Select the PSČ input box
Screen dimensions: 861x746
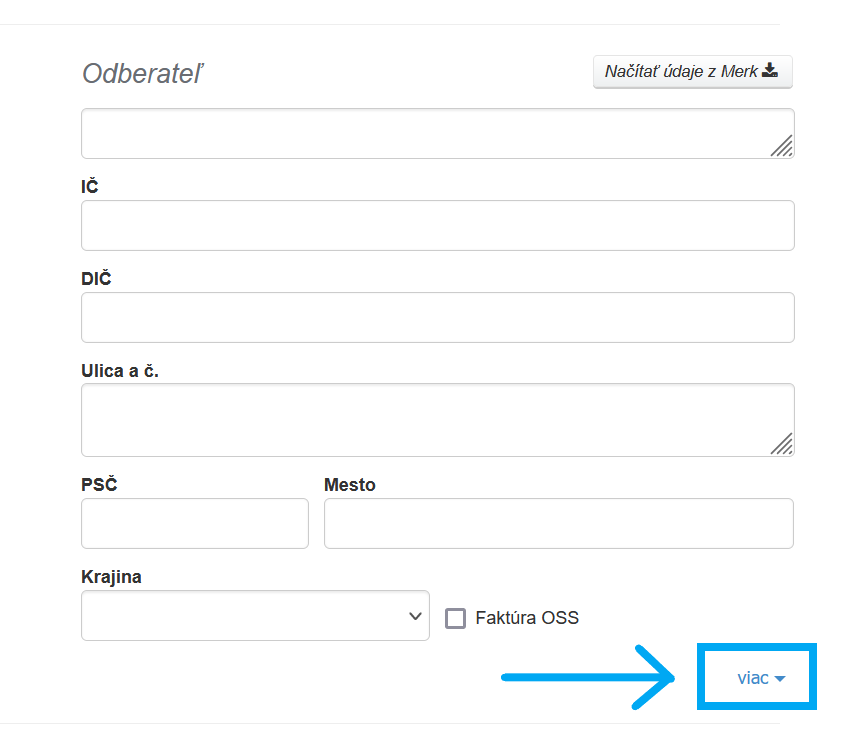coord(195,523)
